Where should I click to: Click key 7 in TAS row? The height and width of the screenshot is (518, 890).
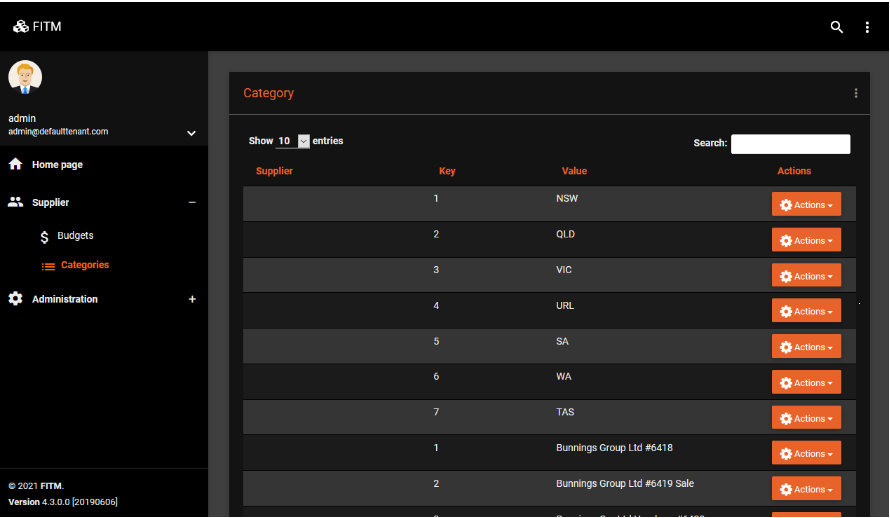tap(436, 412)
